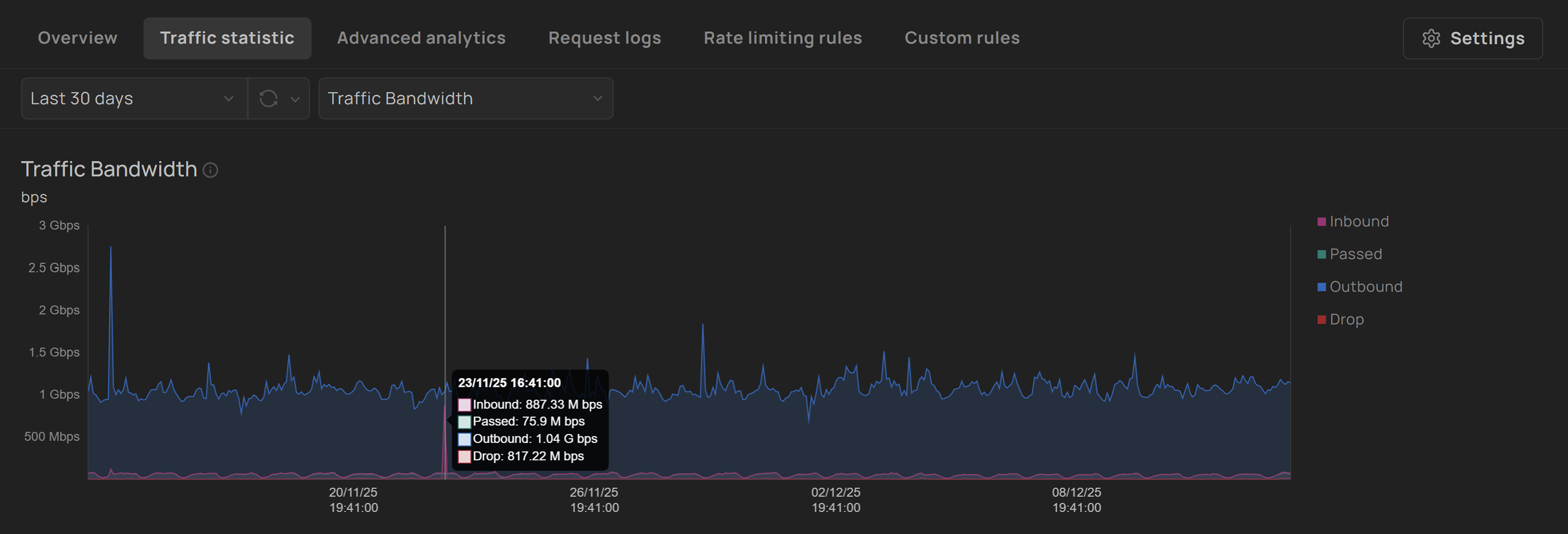This screenshot has width=1568, height=534.
Task: Open the Rate limiting rules tab
Action: 783,38
